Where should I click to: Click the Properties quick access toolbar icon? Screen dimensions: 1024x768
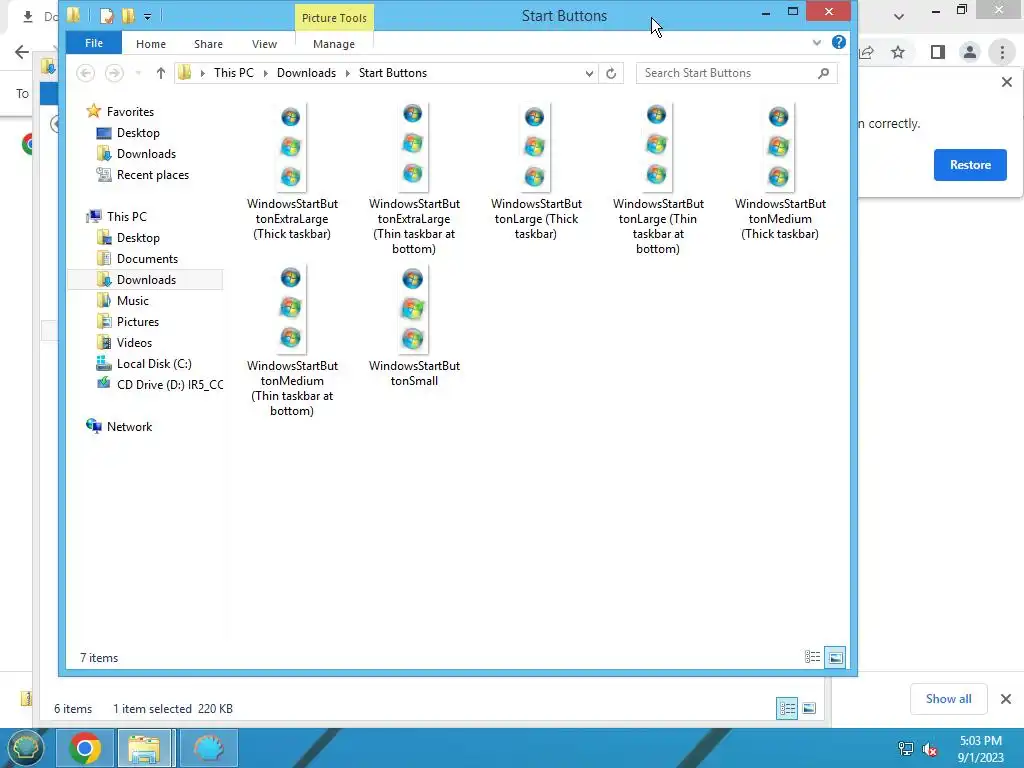107,16
